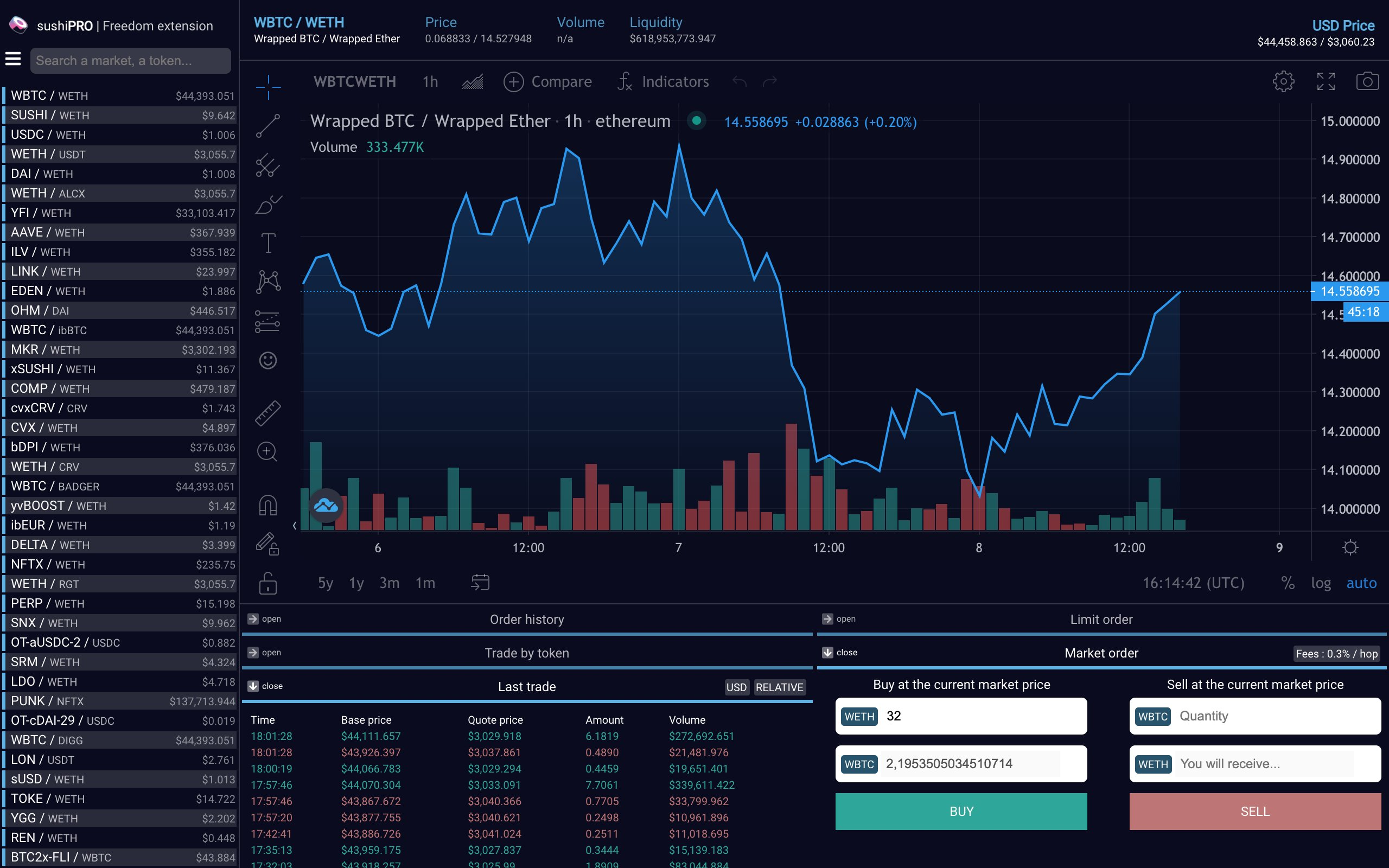This screenshot has height=868, width=1389.
Task: Open the timezone selector 16:14:42 (UTC)
Action: (x=1193, y=583)
